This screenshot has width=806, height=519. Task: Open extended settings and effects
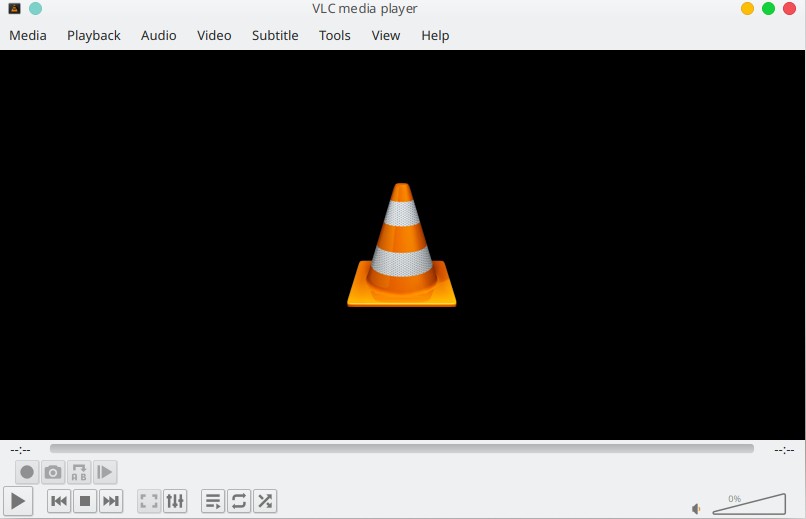tap(175, 501)
